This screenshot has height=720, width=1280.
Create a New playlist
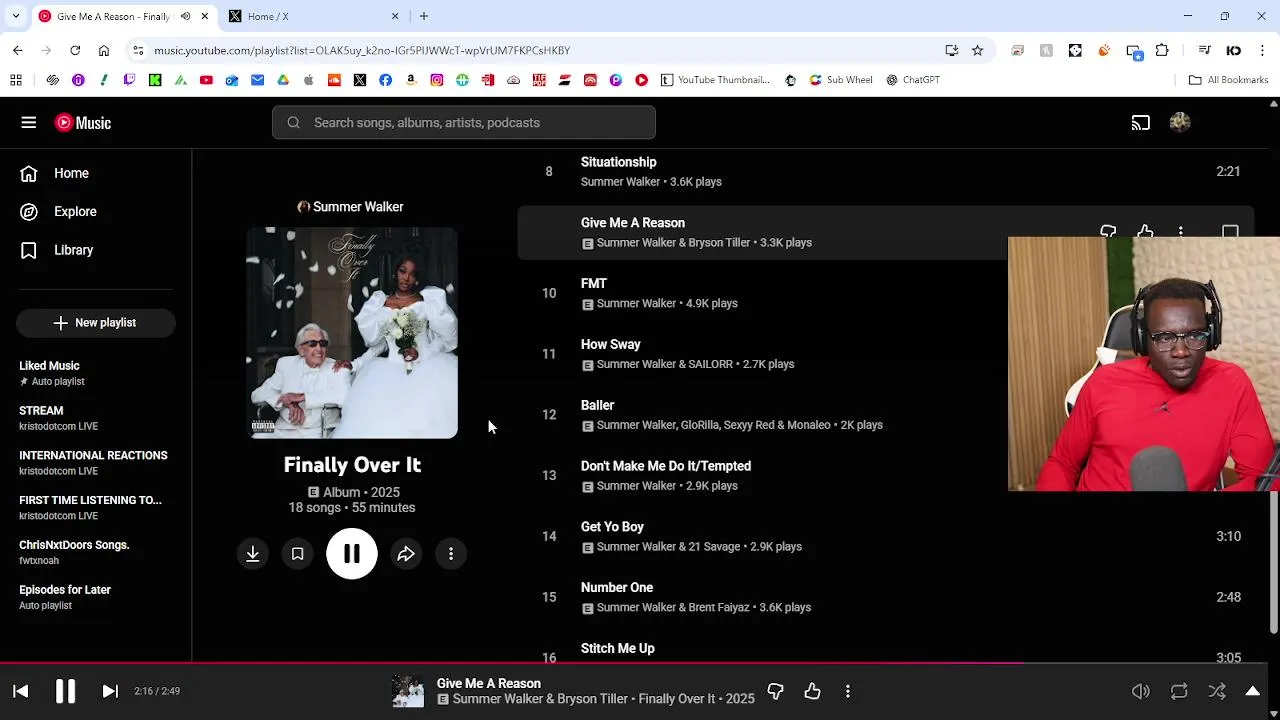click(96, 323)
